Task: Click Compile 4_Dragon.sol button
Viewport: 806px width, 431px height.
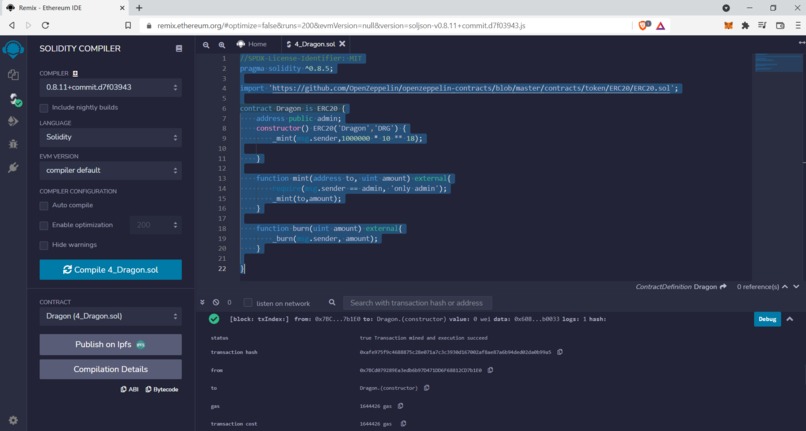Action: point(111,270)
